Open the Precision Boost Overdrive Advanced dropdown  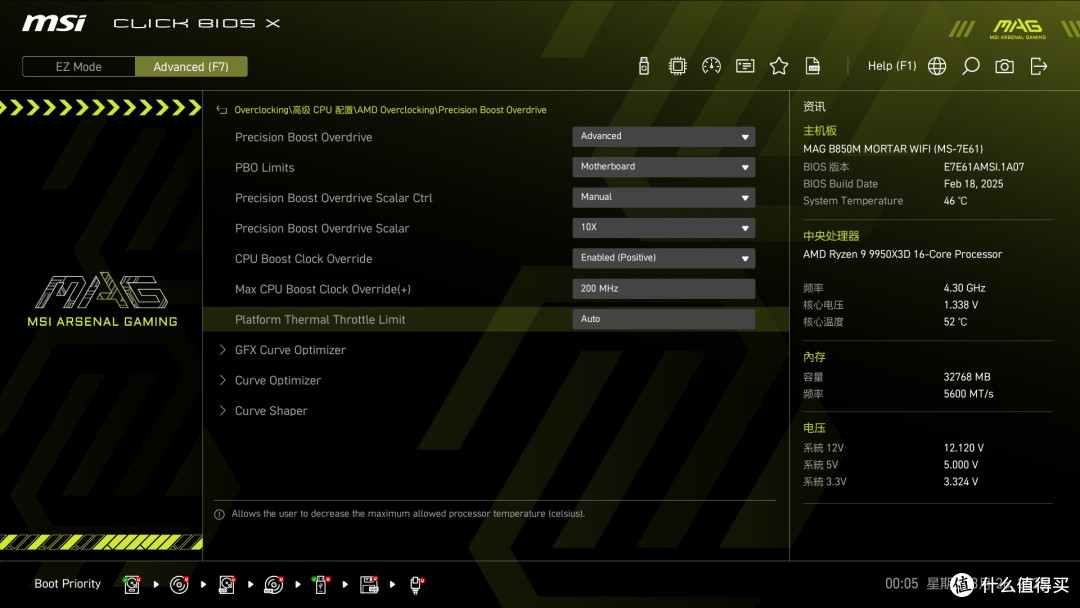pyautogui.click(x=663, y=136)
